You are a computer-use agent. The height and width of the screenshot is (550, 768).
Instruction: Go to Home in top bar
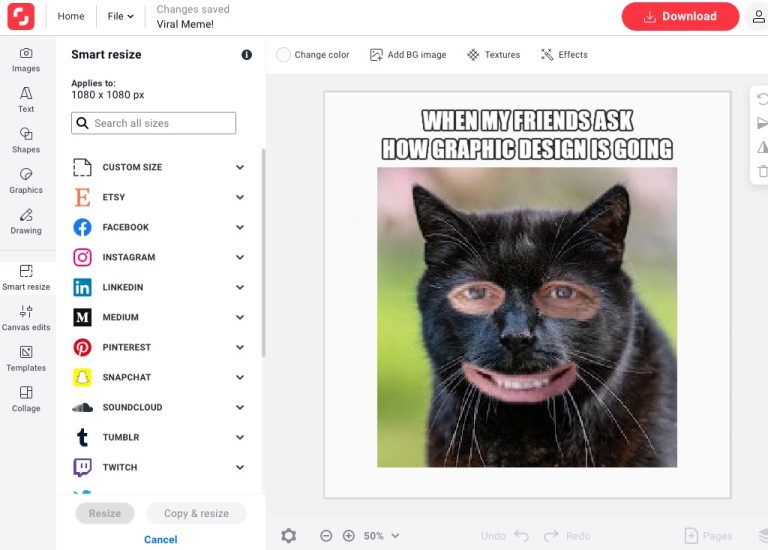coord(71,16)
